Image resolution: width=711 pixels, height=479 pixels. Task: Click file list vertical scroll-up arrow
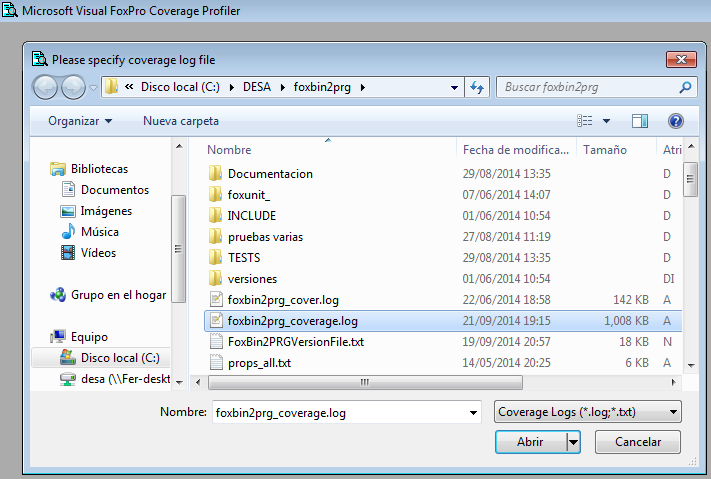(691, 147)
